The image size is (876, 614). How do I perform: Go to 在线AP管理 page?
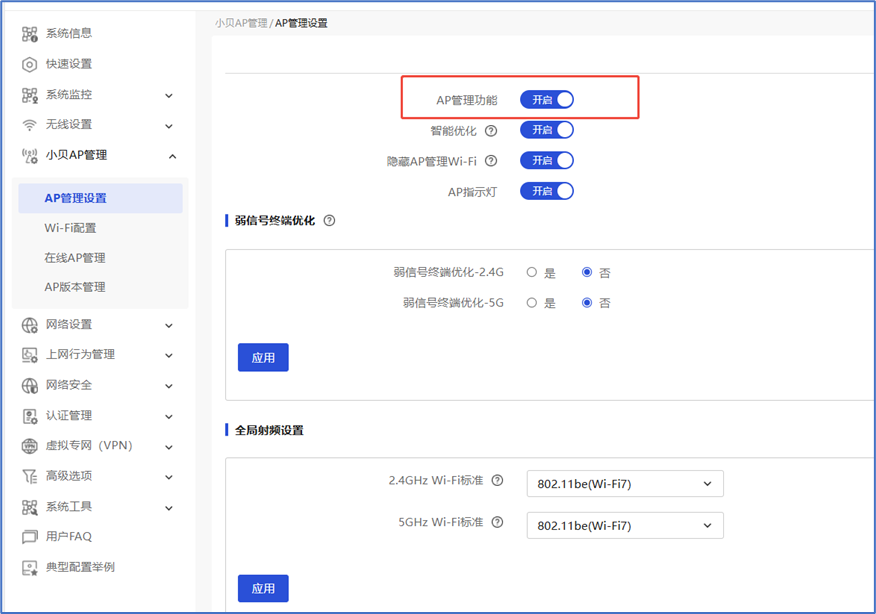tap(74, 258)
